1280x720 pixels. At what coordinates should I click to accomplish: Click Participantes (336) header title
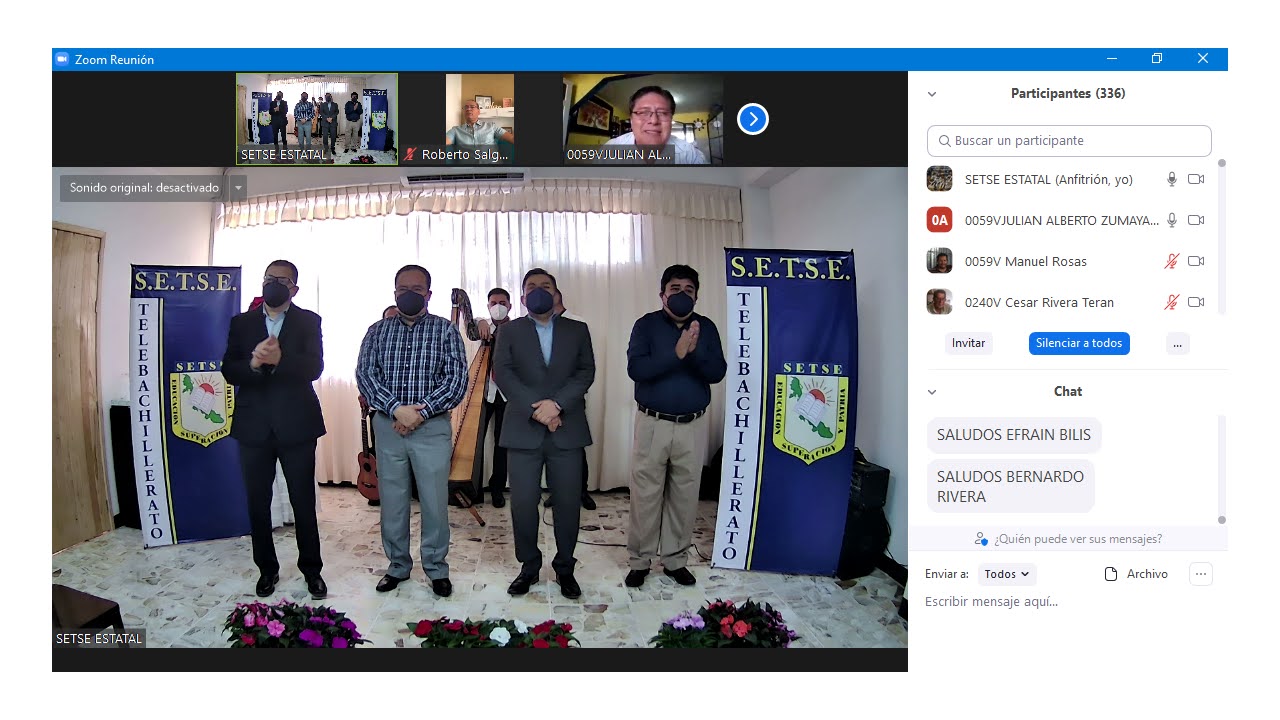pos(1068,94)
